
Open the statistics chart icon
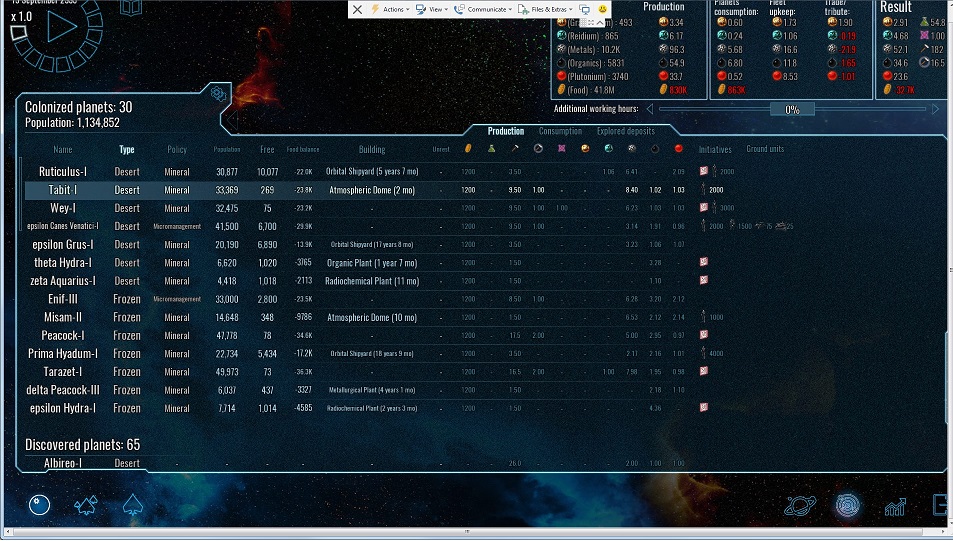895,506
